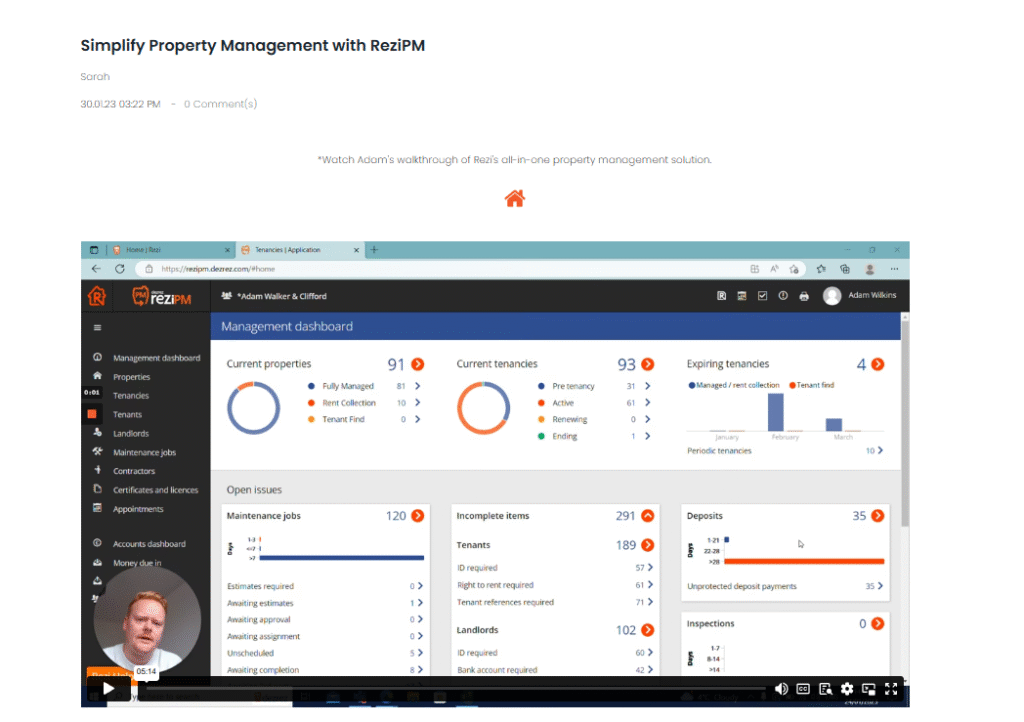Open Management dashboard in the sidebar
1024x722 pixels.
click(156, 358)
